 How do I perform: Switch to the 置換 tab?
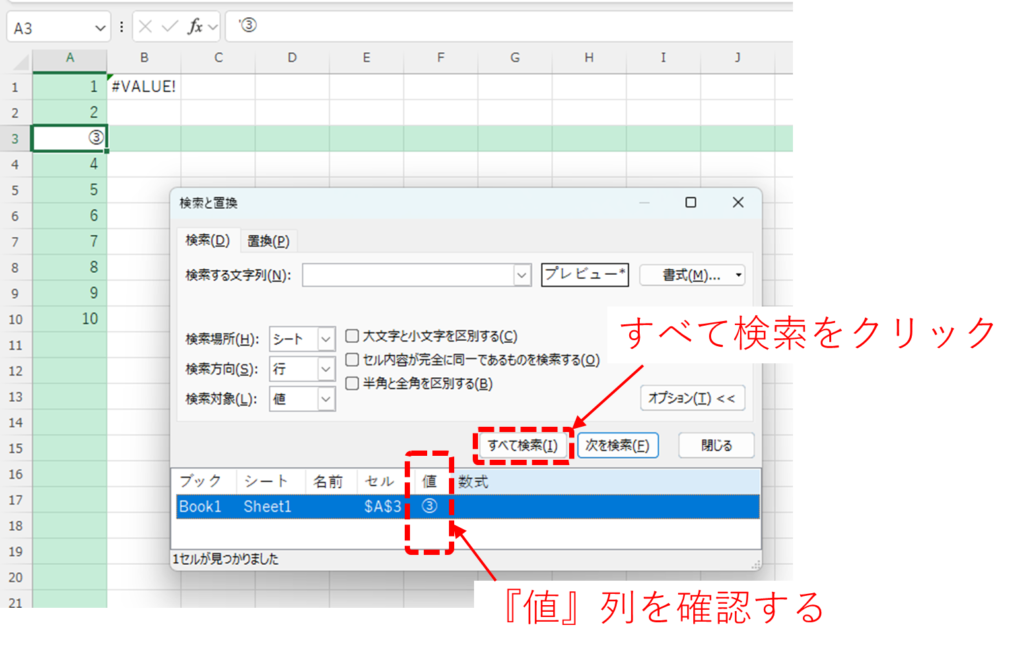click(x=268, y=241)
